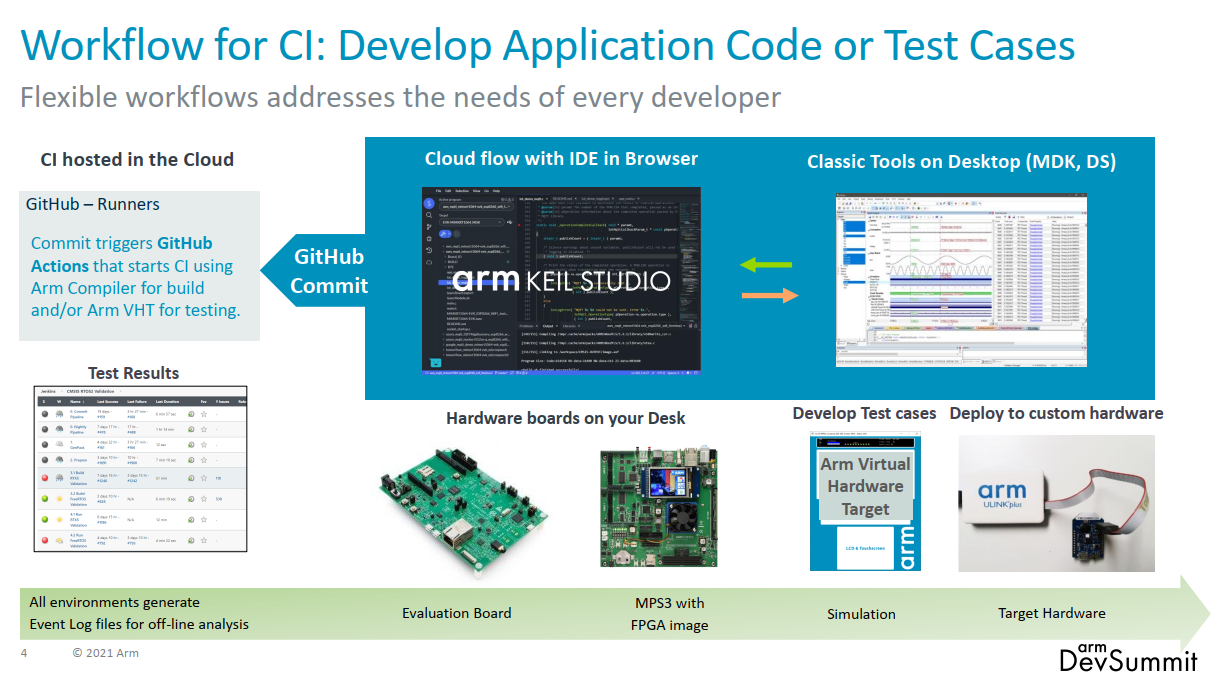
Task: Open the 2. Prepare job link
Action: (78, 460)
